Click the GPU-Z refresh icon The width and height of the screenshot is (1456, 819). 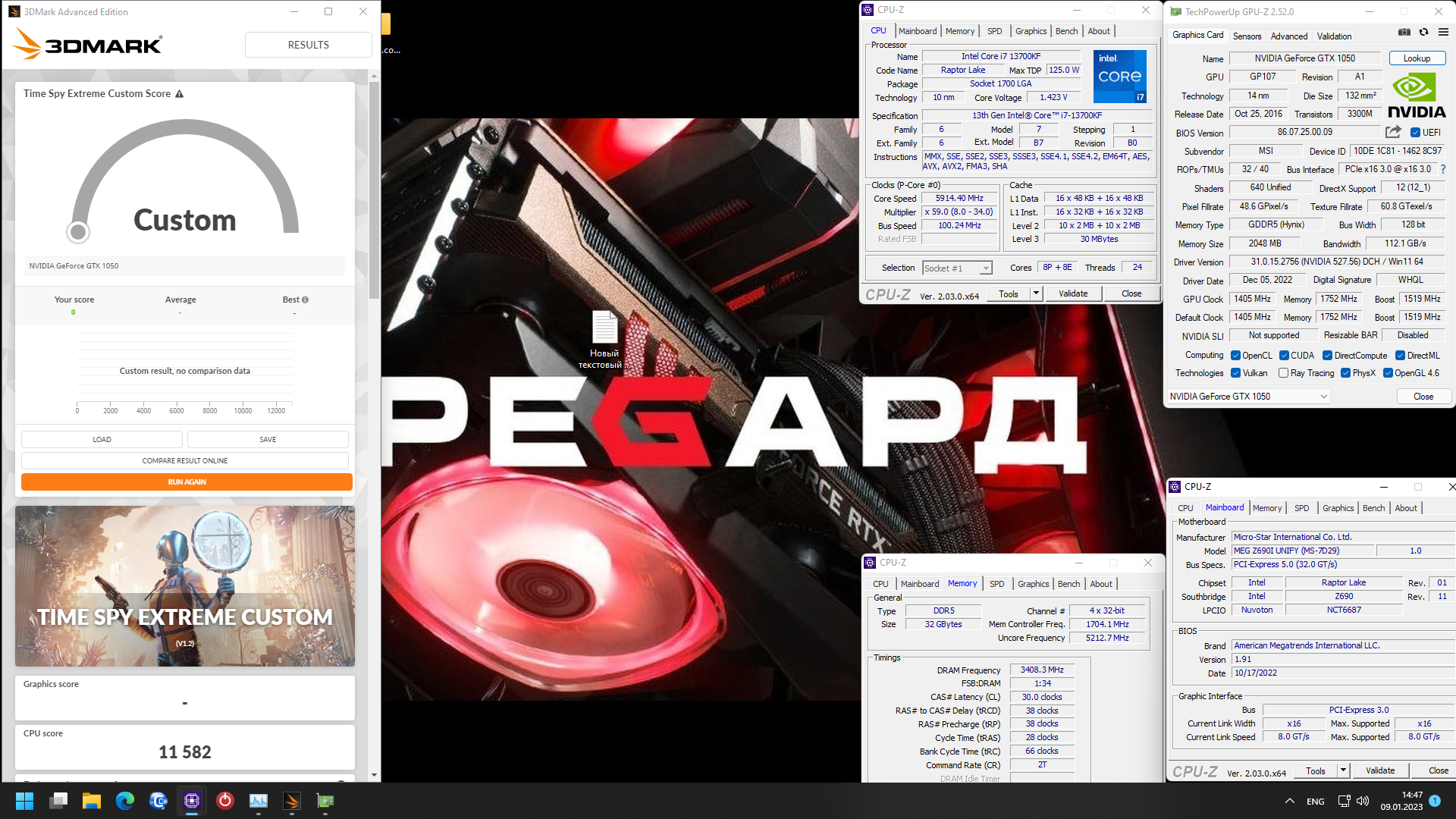[1423, 32]
